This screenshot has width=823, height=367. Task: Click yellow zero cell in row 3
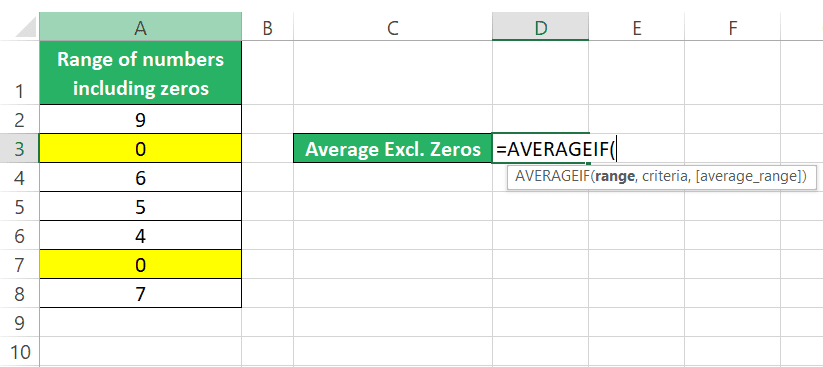(140, 149)
